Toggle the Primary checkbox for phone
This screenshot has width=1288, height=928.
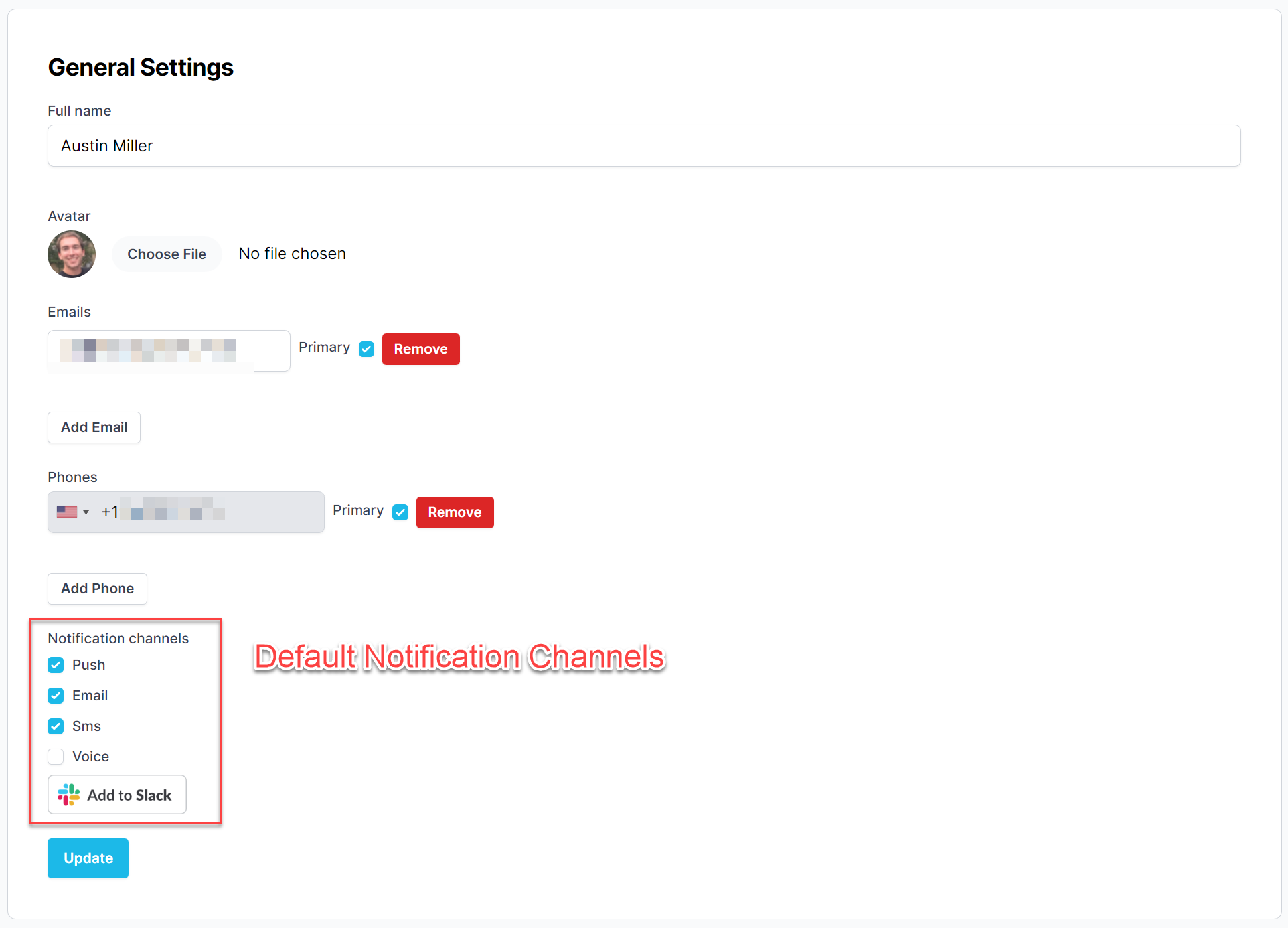(x=400, y=512)
